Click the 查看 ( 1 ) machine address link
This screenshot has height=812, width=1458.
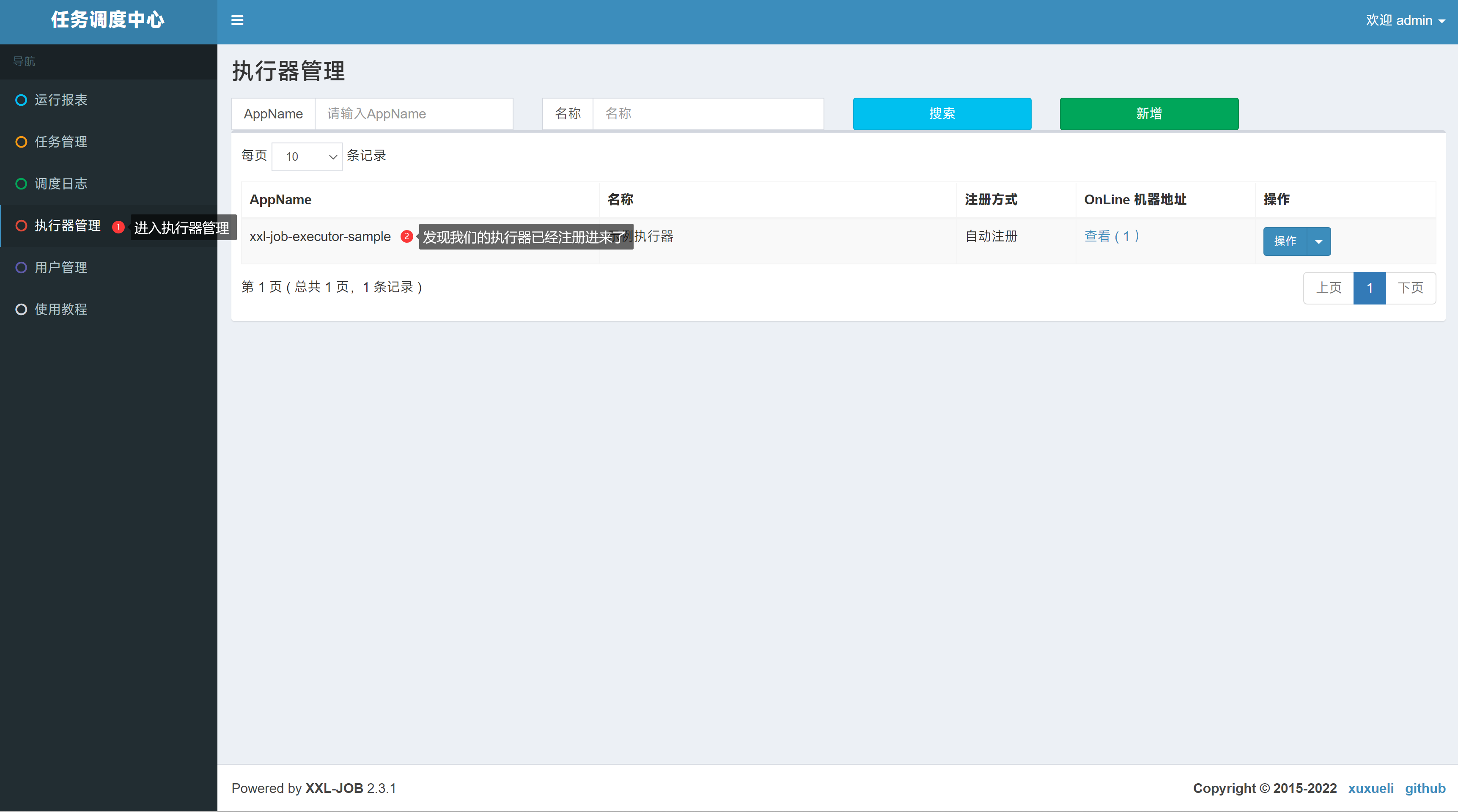tap(1112, 236)
